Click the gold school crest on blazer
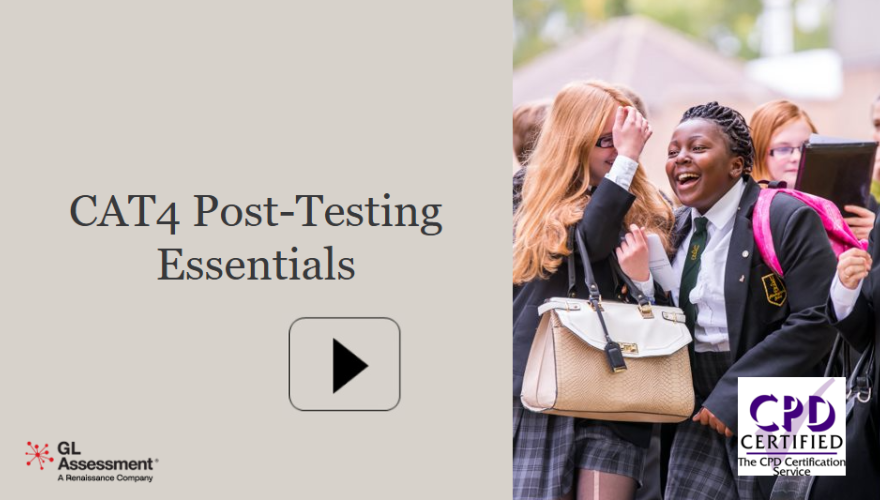 (x=774, y=290)
